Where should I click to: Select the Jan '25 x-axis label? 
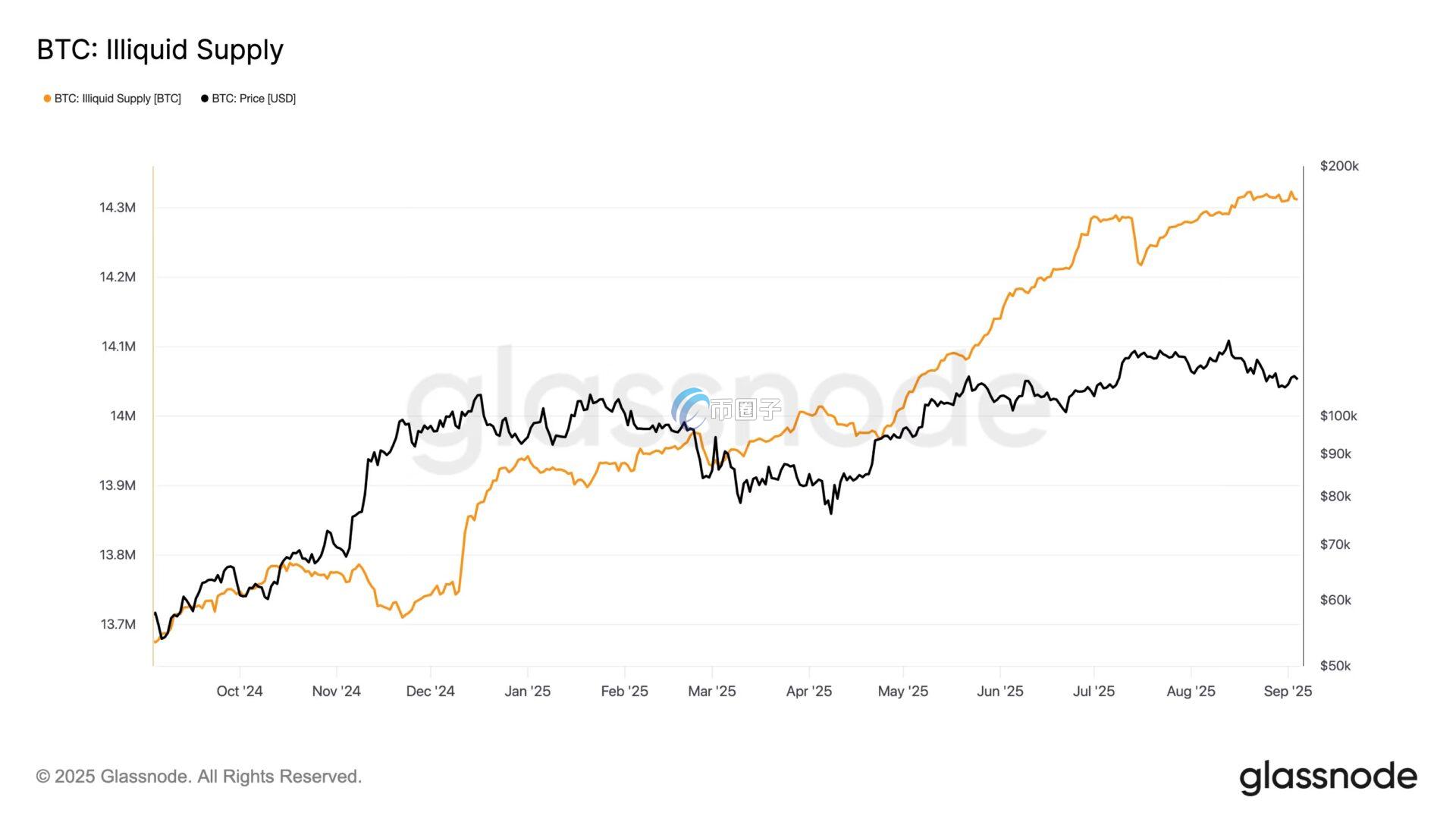[528, 691]
